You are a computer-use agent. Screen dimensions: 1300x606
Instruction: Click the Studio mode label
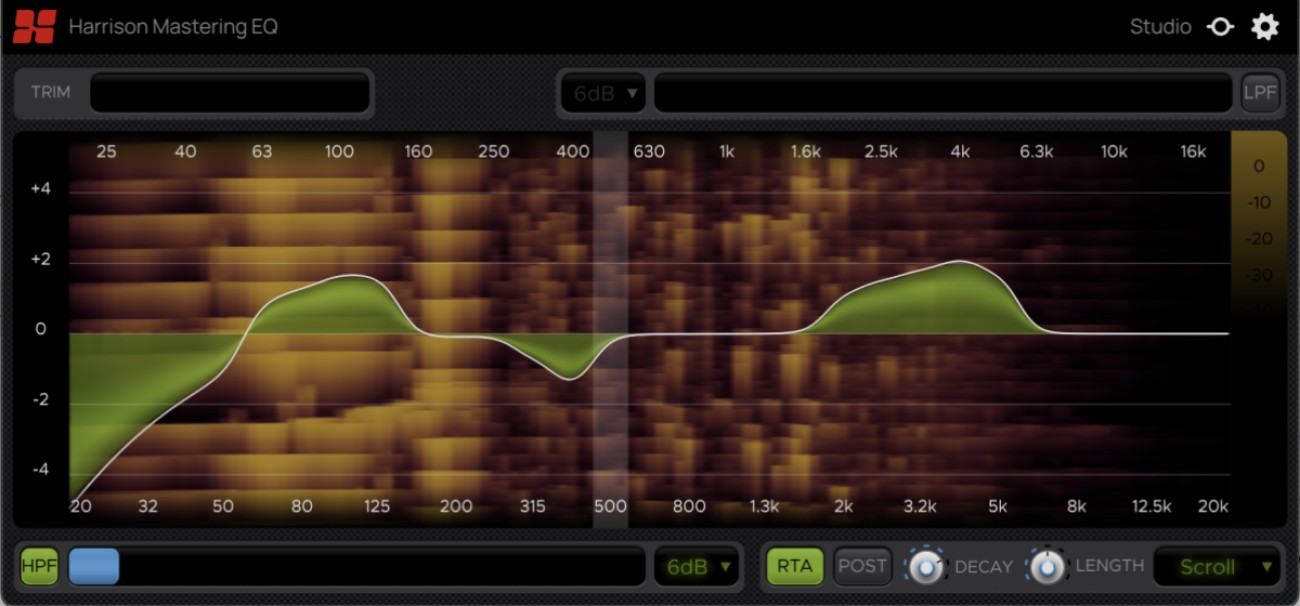(x=1160, y=27)
